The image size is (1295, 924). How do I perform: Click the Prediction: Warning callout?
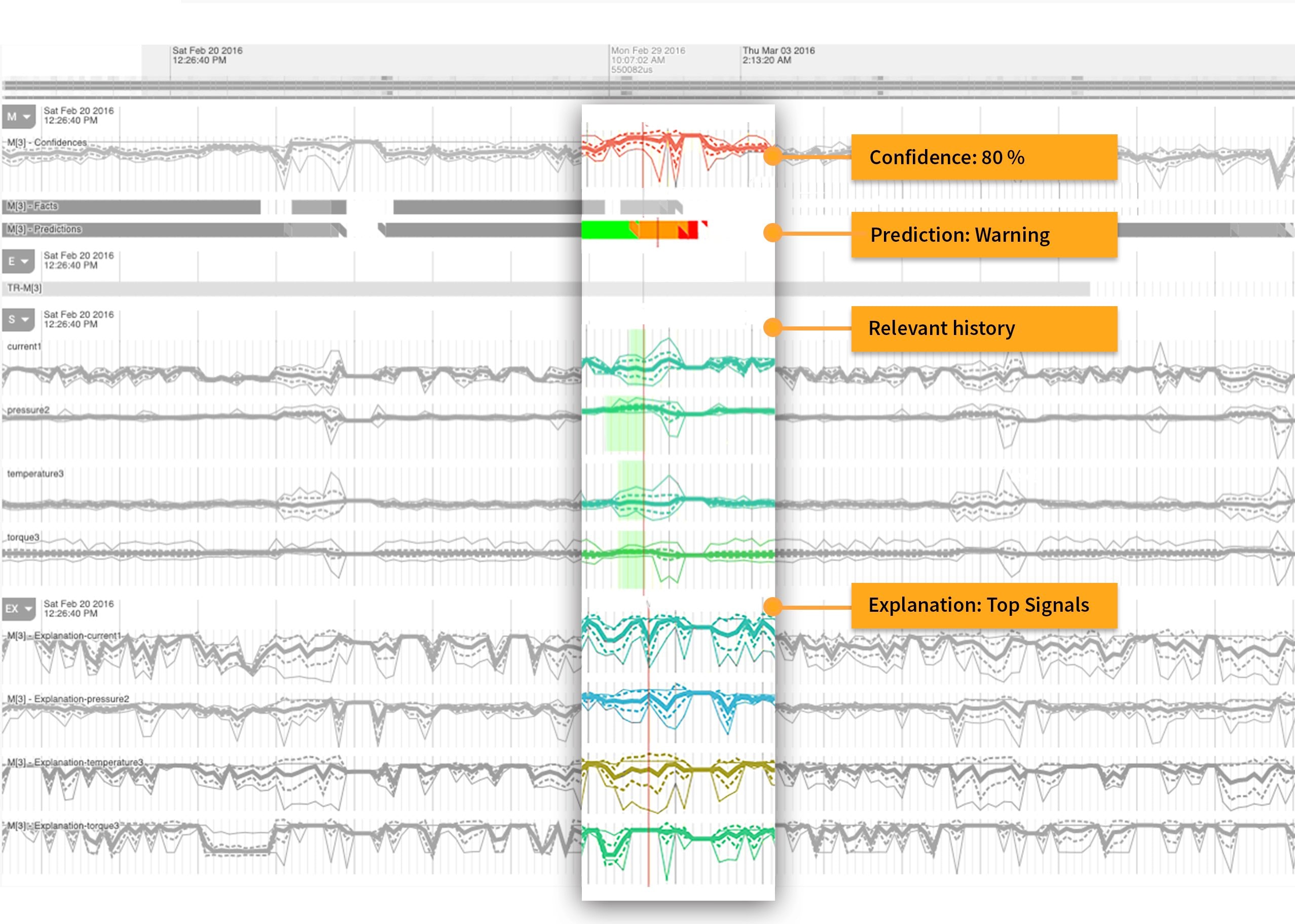pyautogui.click(x=983, y=235)
